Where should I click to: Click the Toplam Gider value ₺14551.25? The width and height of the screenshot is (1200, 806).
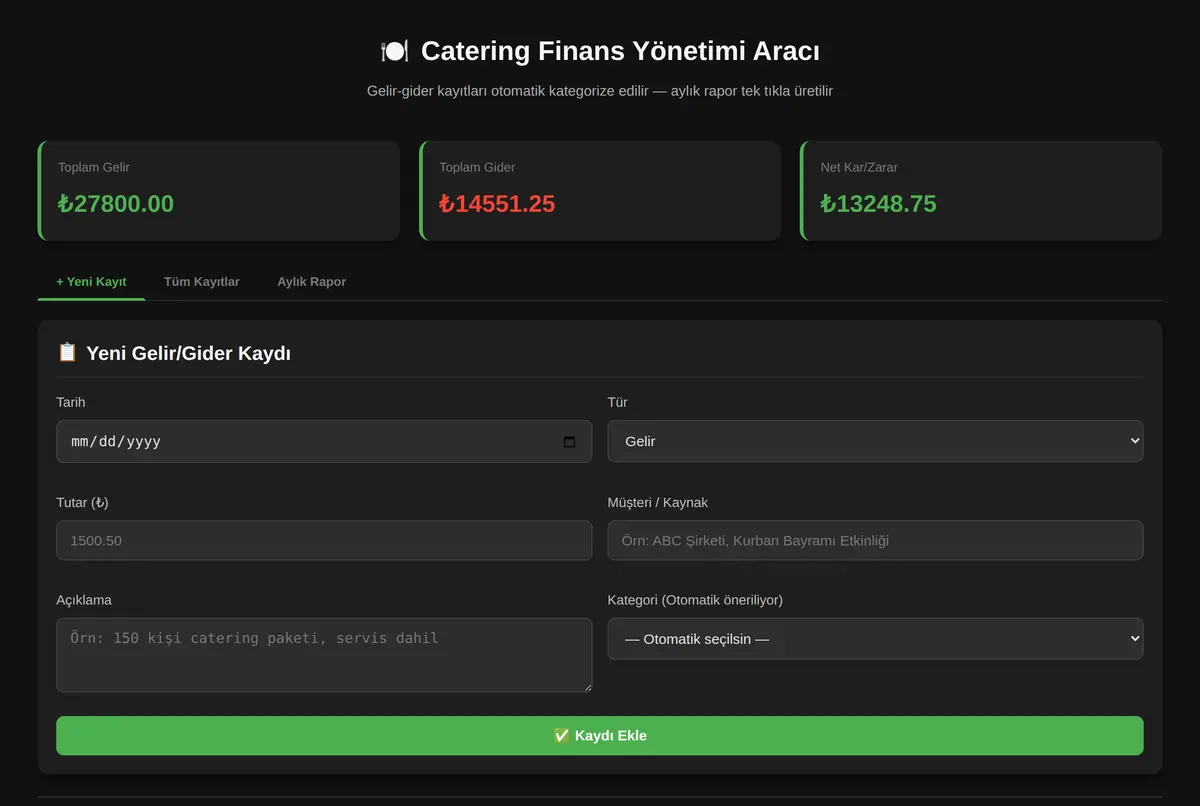tap(497, 204)
